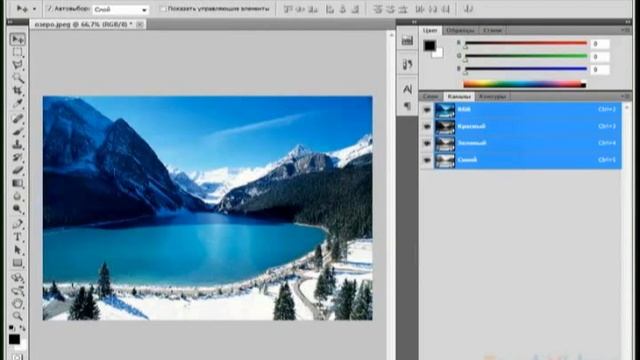The width and height of the screenshot is (640, 360).
Task: Collapse the main panel group to icons
Action: point(628,22)
